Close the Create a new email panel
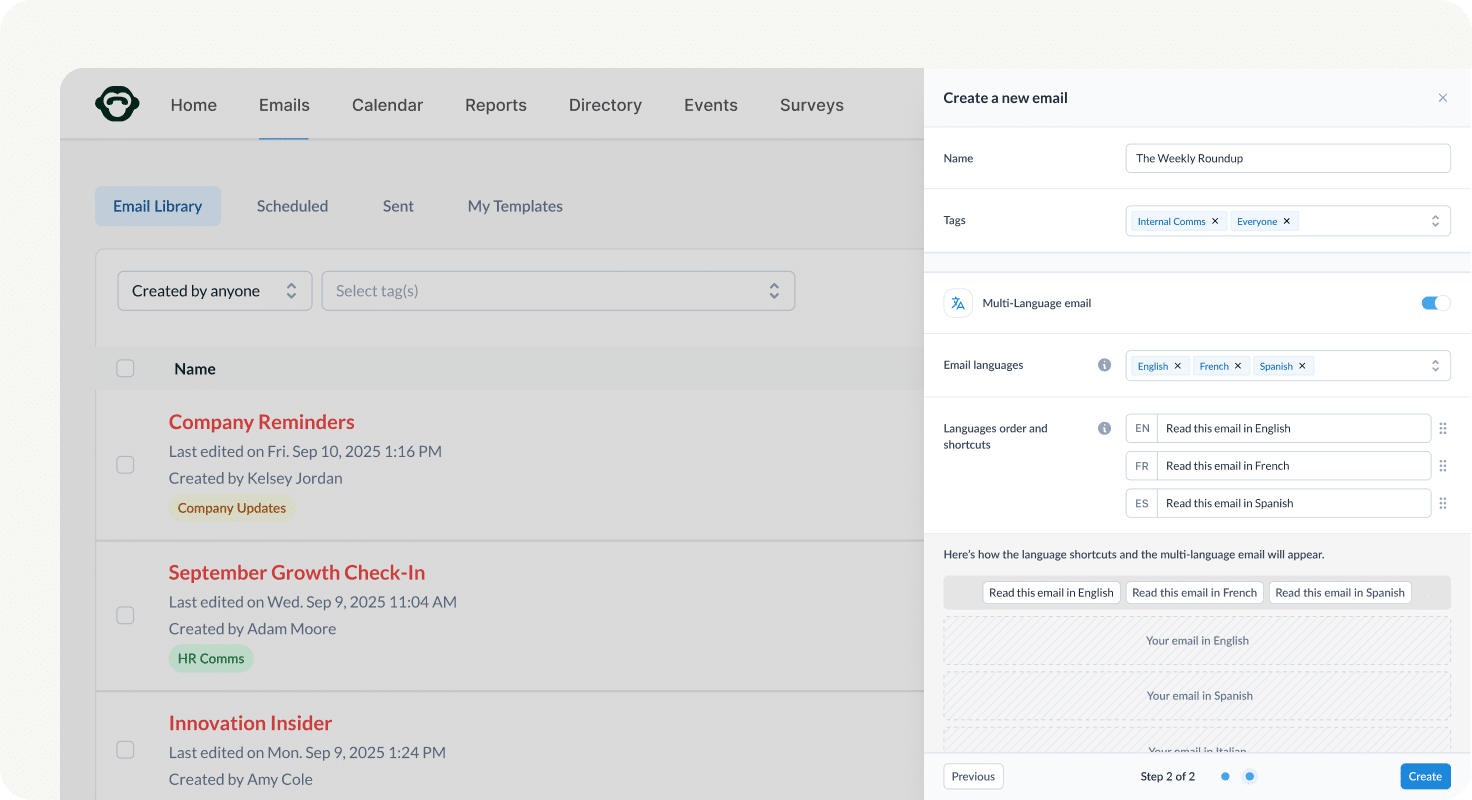This screenshot has height=800, width=1472. coord(1443,97)
